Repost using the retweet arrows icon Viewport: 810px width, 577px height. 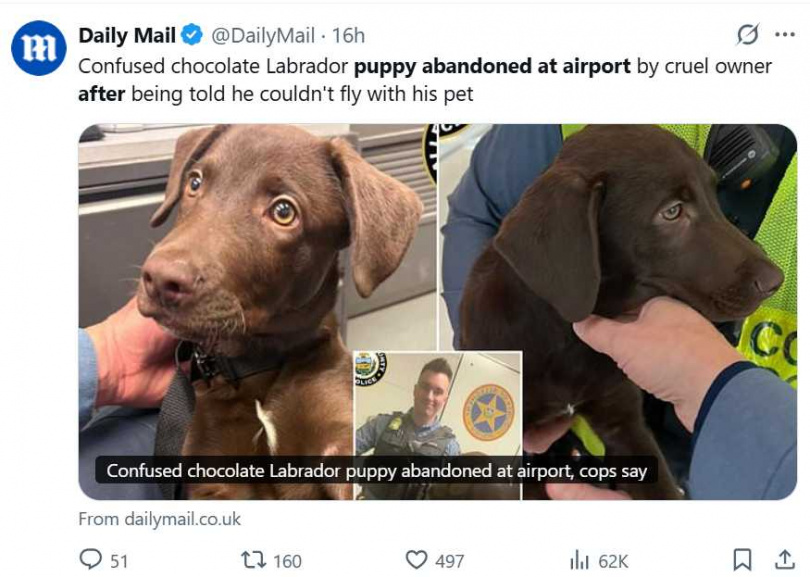coord(254,560)
